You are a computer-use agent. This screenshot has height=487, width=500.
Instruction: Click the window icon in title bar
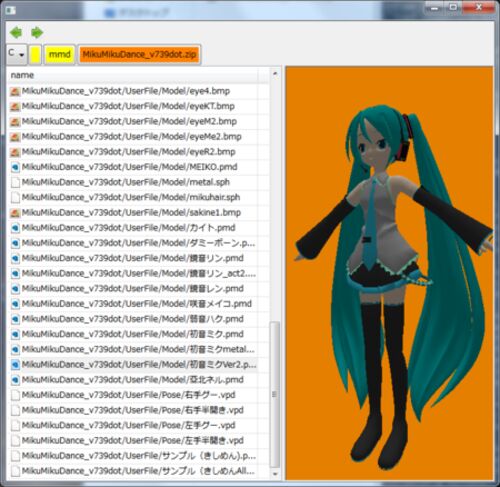10,10
